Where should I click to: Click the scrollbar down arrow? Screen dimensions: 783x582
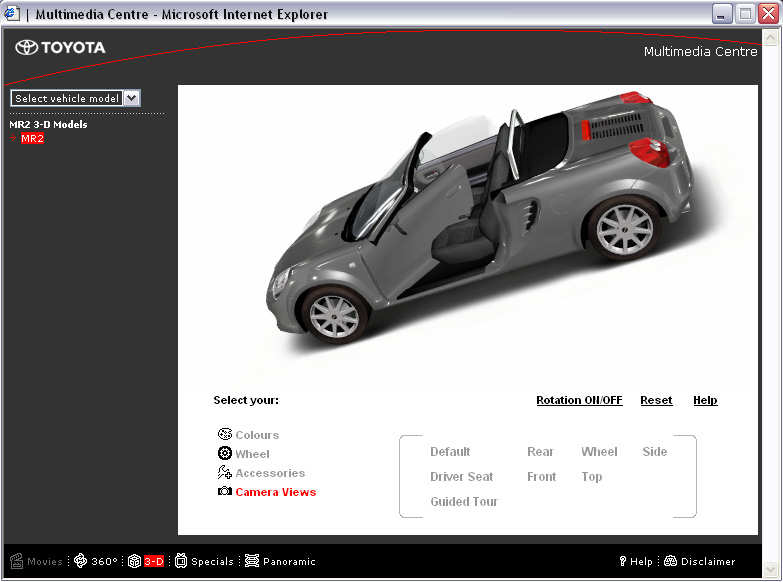[x=771, y=569]
